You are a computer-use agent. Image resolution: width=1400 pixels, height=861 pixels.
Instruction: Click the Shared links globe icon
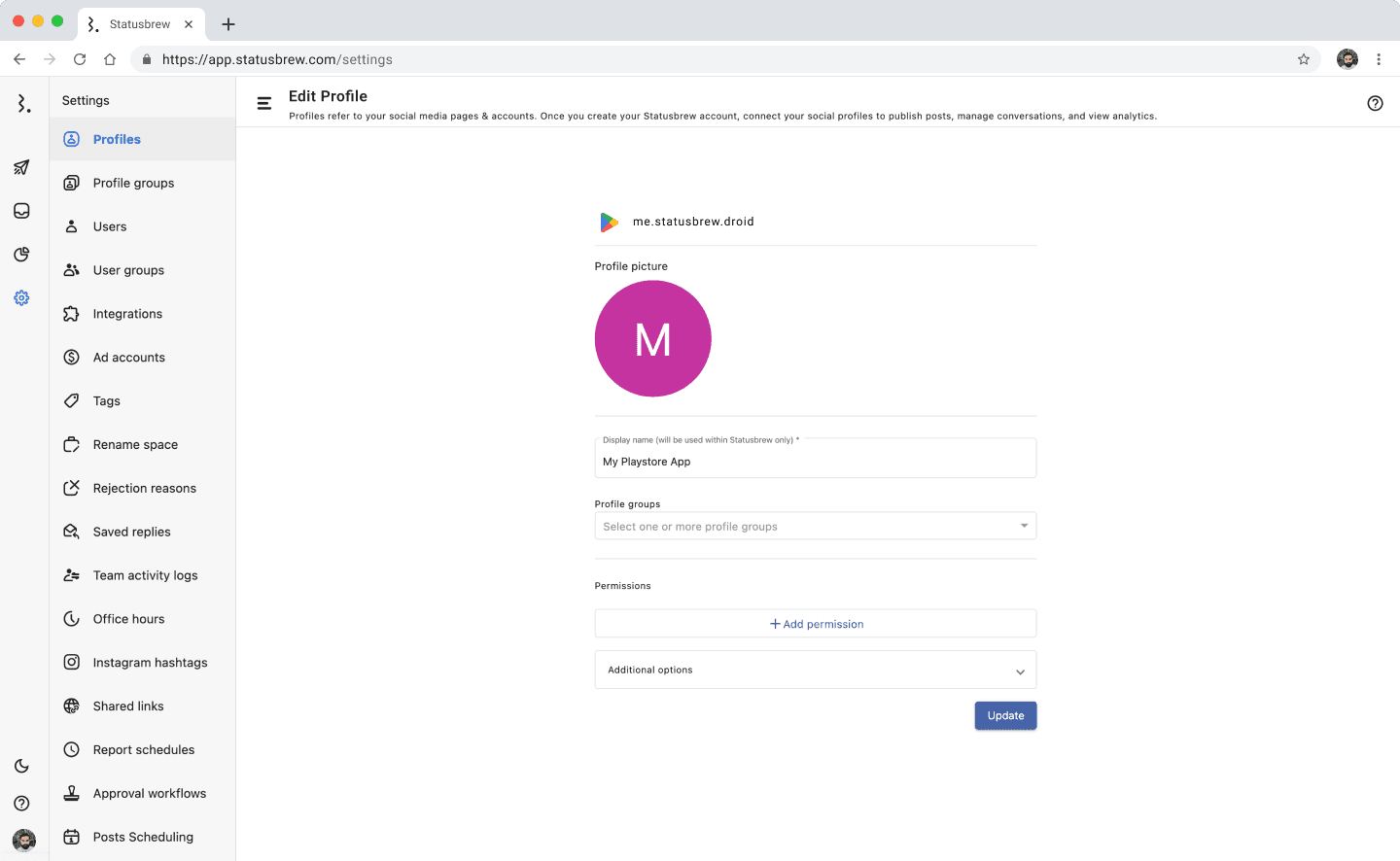tap(72, 706)
